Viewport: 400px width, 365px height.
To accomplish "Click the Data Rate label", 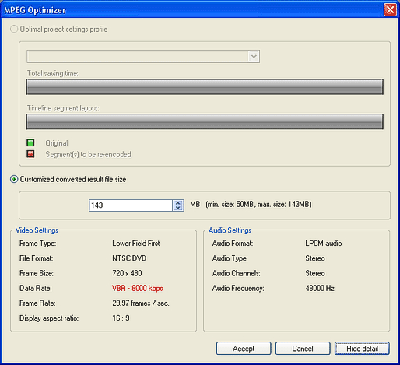I will pyautogui.click(x=35, y=288).
